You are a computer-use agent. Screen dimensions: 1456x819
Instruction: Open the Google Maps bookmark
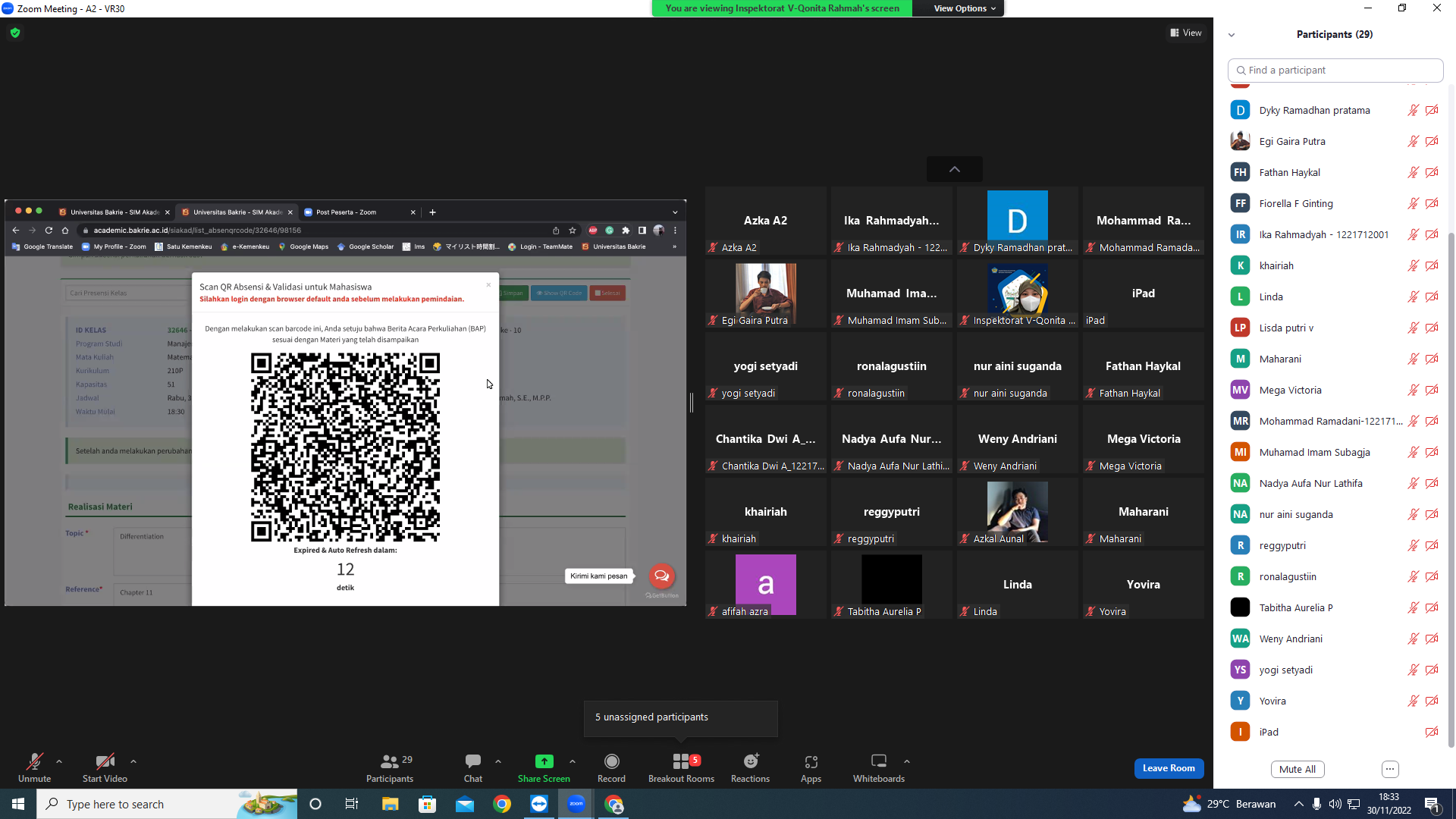303,246
